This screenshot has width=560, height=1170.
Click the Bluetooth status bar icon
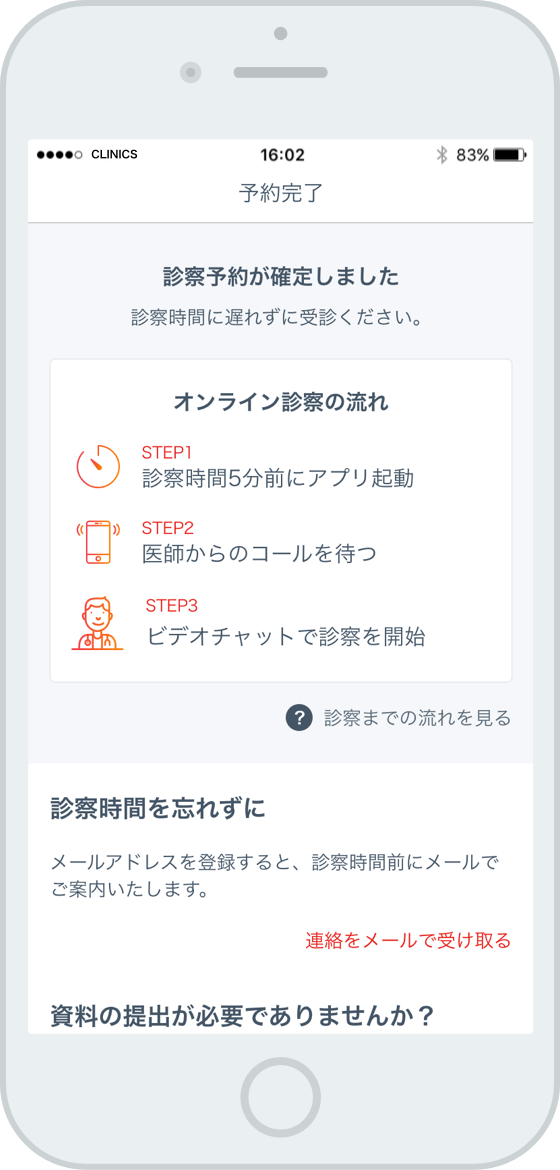coord(441,155)
